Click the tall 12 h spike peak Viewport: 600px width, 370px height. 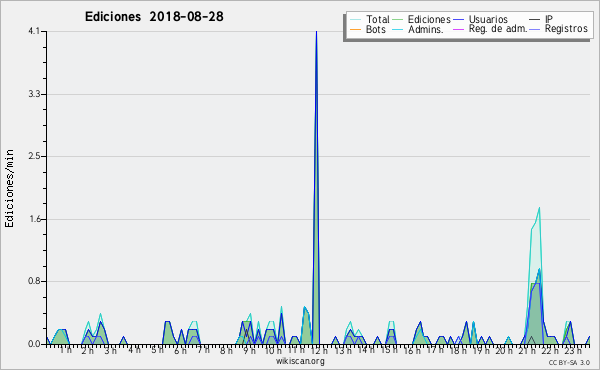coord(316,32)
